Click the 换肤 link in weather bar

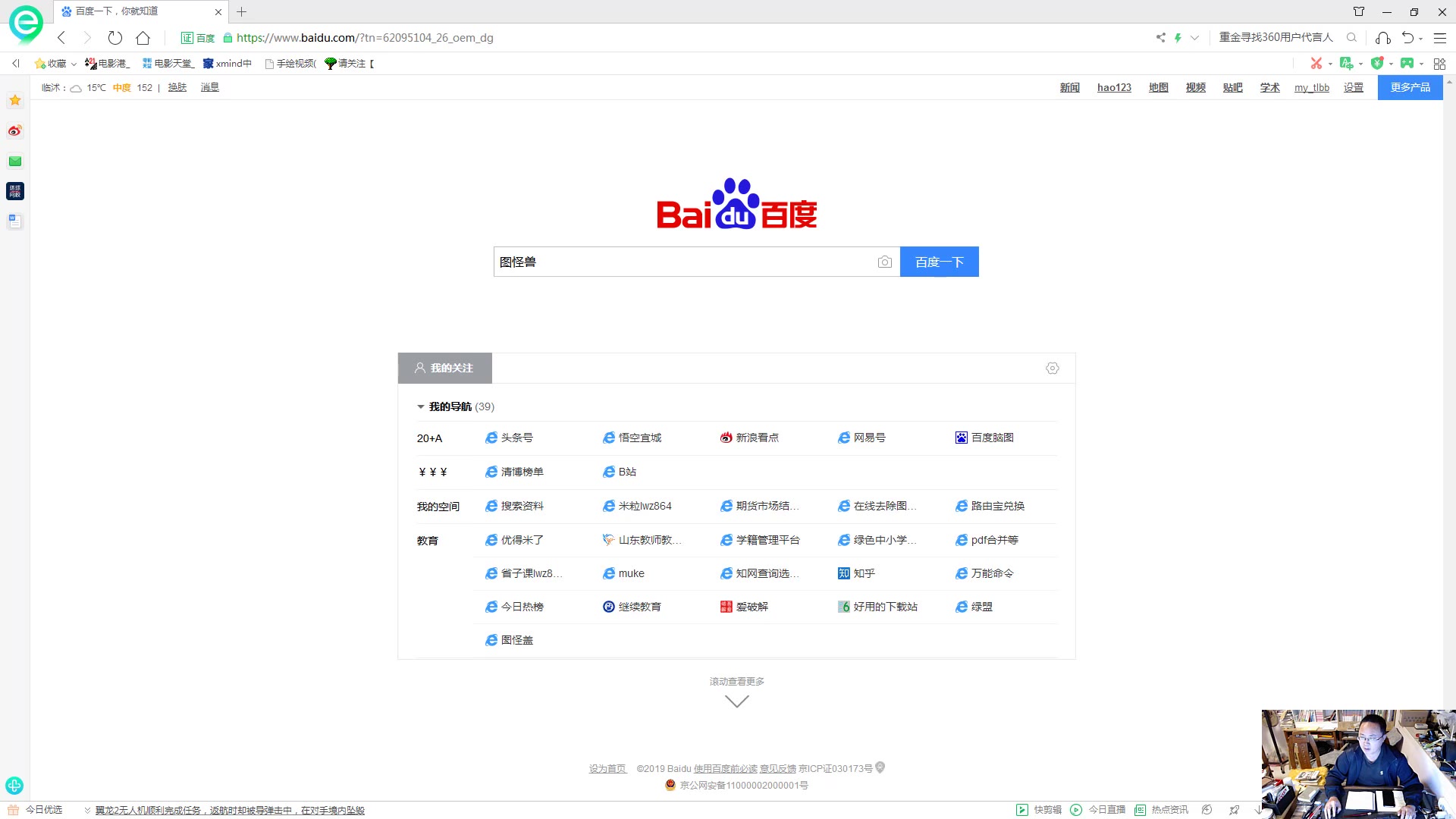pyautogui.click(x=177, y=87)
